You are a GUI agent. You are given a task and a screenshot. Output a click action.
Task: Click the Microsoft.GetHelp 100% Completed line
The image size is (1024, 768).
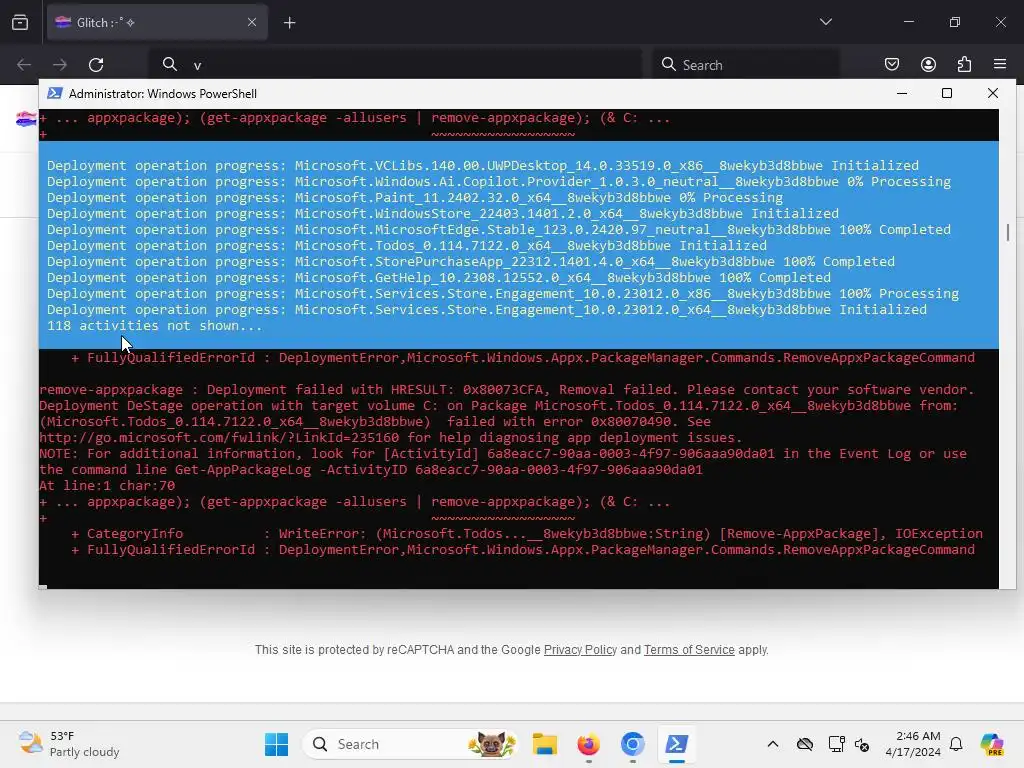439,278
